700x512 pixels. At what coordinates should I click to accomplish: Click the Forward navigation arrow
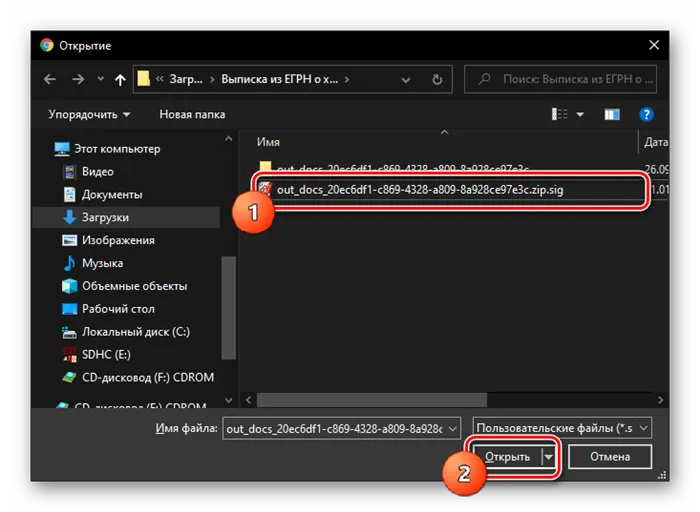78,79
